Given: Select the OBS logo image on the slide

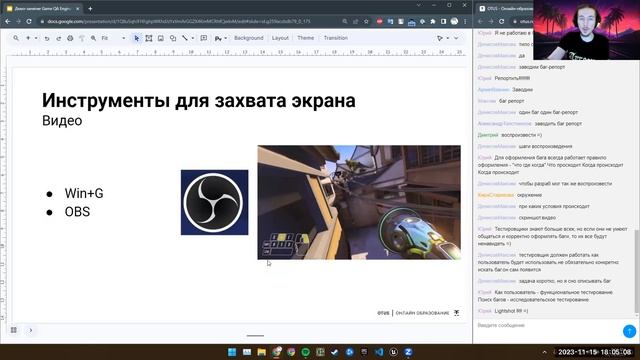Looking at the screenshot, I should tap(214, 202).
